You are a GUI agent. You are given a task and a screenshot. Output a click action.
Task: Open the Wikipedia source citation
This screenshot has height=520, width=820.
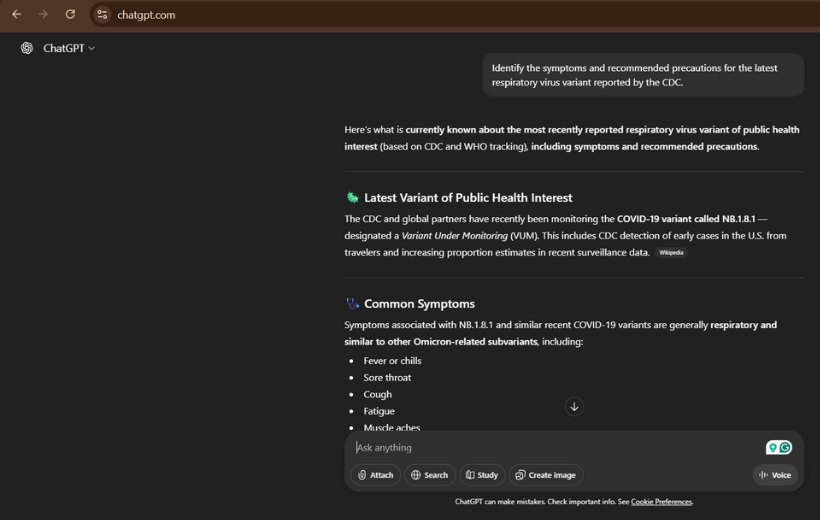[x=671, y=253]
